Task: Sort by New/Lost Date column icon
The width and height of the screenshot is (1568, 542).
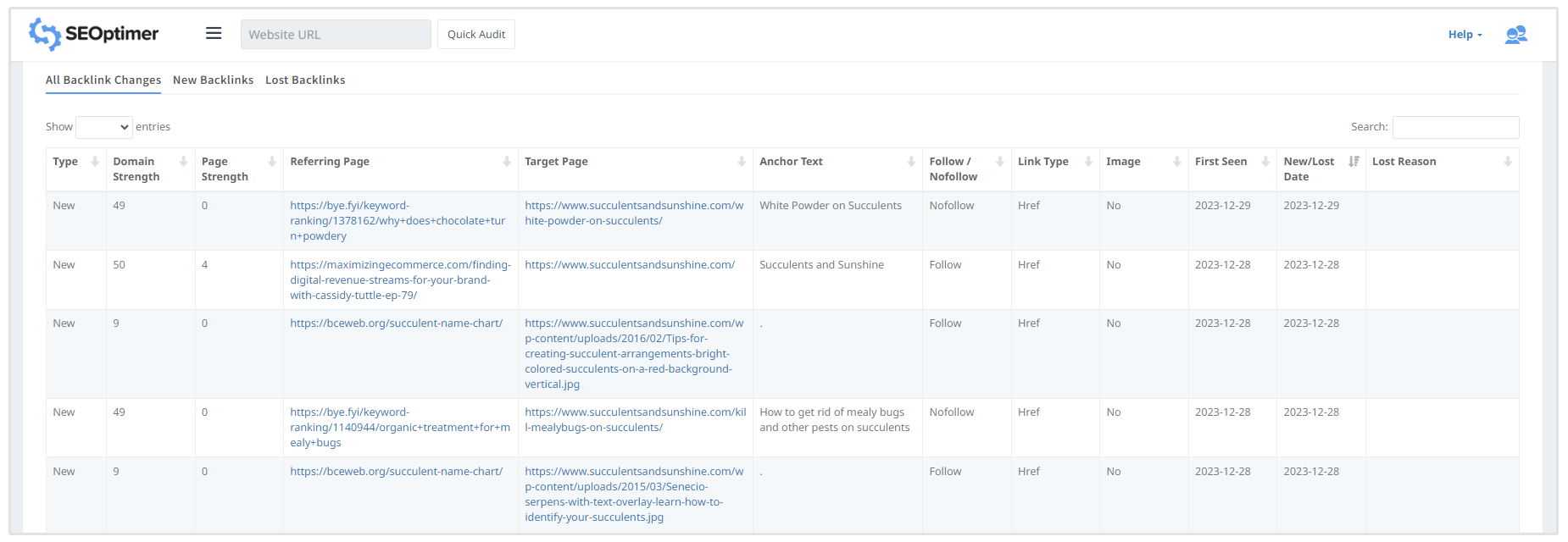Action: pyautogui.click(x=1354, y=162)
